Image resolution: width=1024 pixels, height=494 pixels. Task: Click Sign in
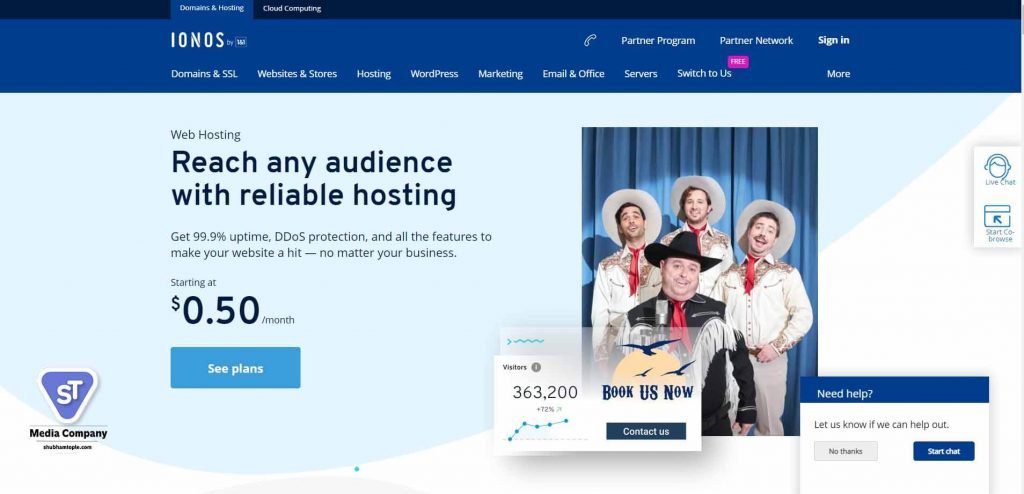click(834, 40)
